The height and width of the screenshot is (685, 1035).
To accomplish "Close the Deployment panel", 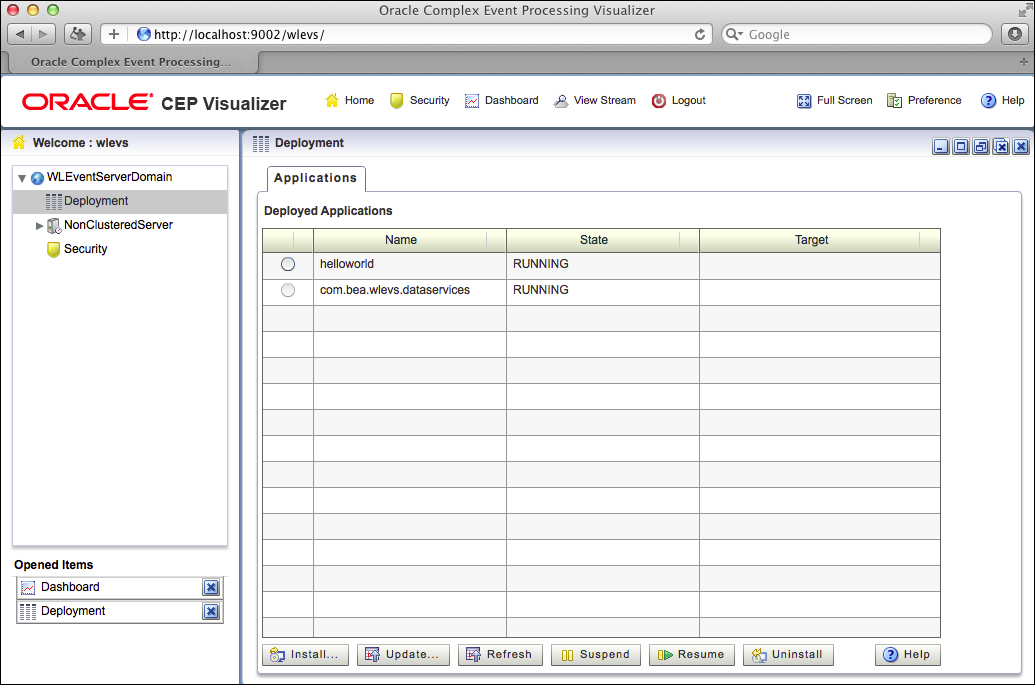I will click(1021, 147).
